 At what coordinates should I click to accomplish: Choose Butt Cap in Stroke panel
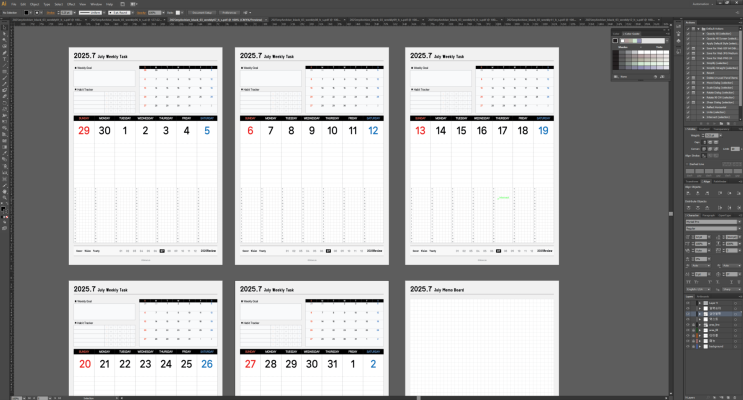(x=705, y=142)
